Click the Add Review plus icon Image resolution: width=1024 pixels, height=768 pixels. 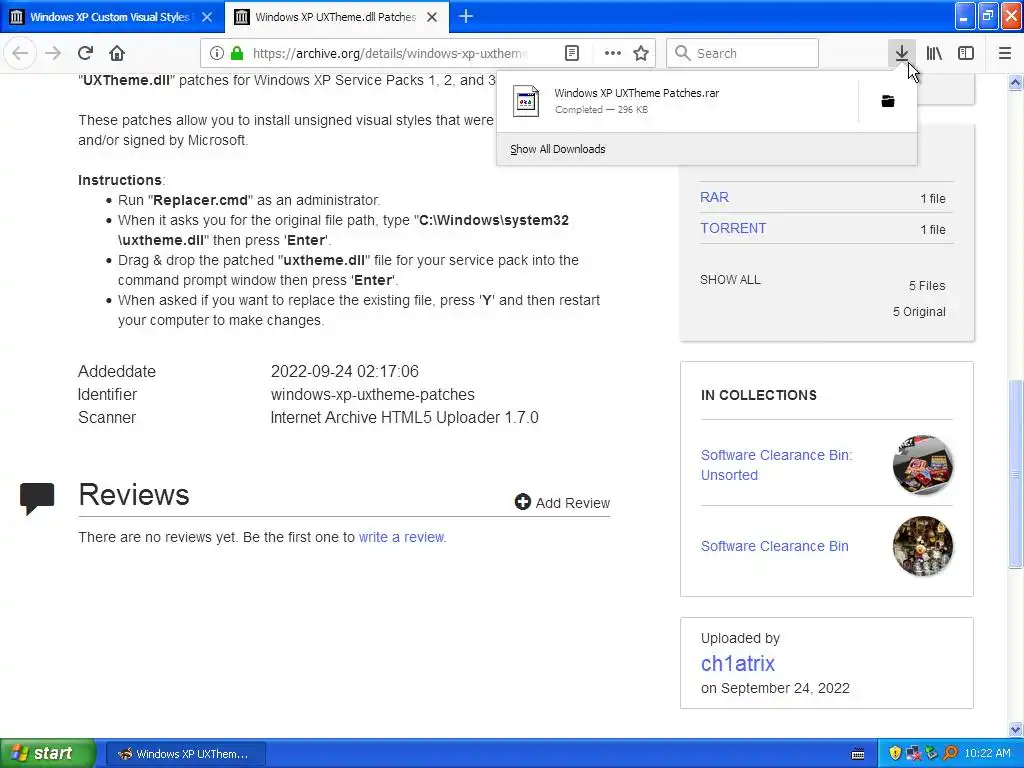[522, 502]
